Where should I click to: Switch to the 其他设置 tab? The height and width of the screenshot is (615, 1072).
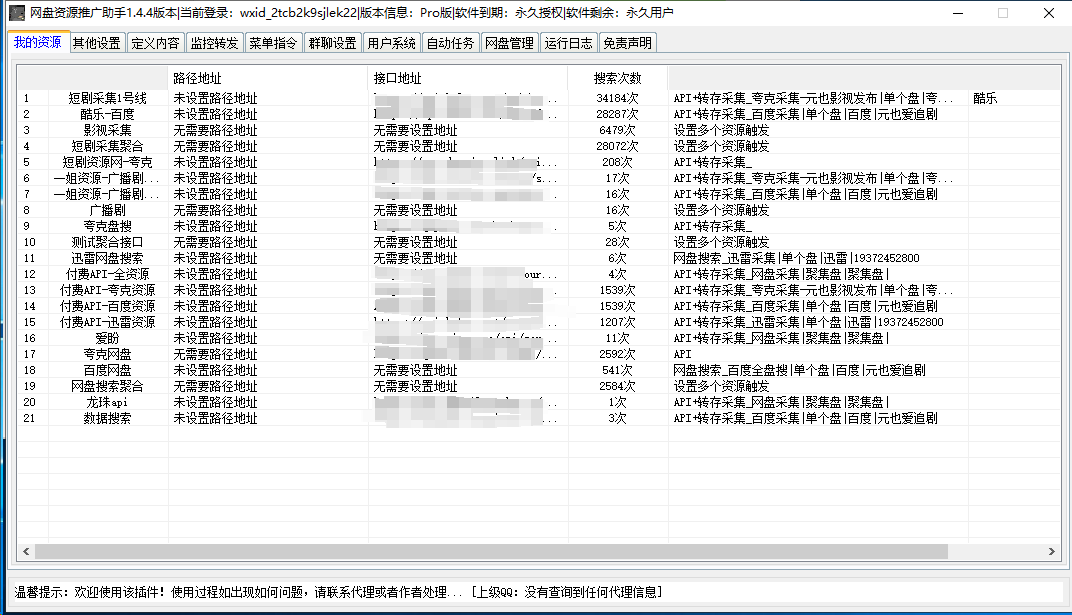[96, 43]
